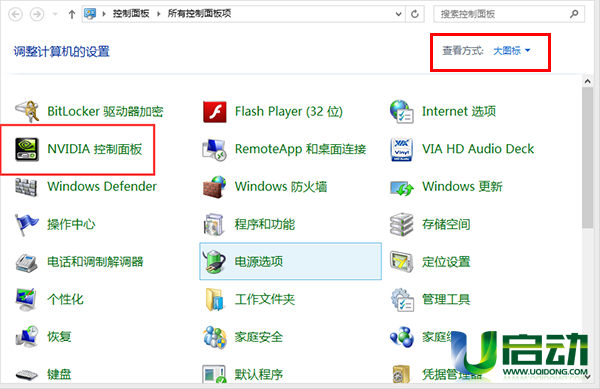This screenshot has height=389, width=600.
Task: Open the 存储空间 text link
Action: click(446, 224)
